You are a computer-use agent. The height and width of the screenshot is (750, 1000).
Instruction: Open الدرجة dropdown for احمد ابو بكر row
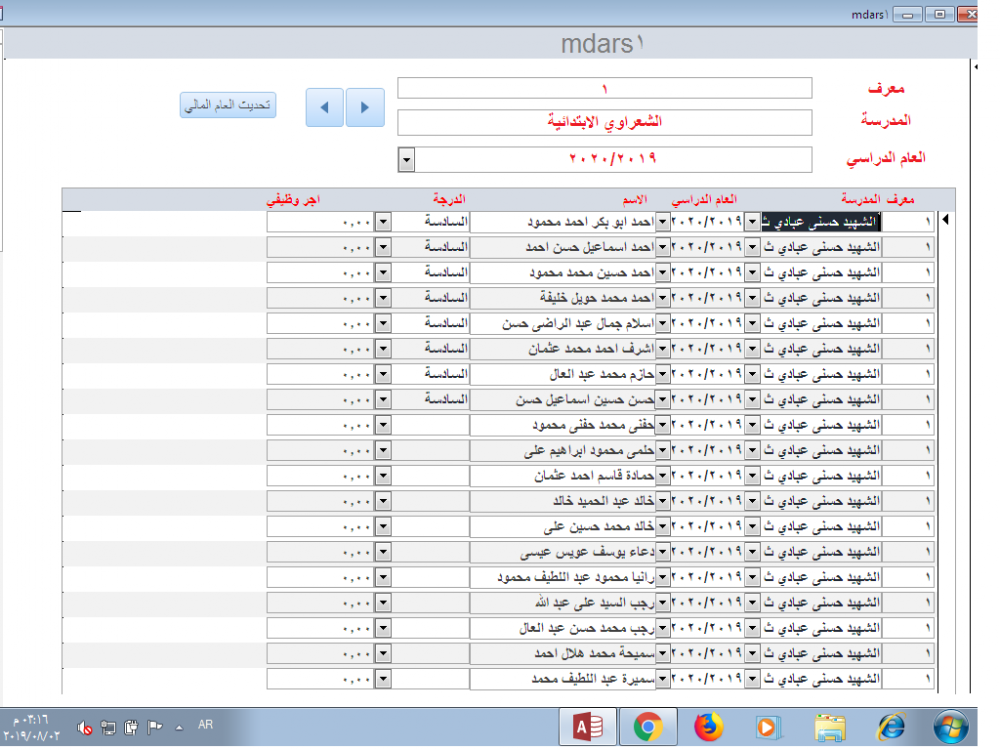point(382,221)
